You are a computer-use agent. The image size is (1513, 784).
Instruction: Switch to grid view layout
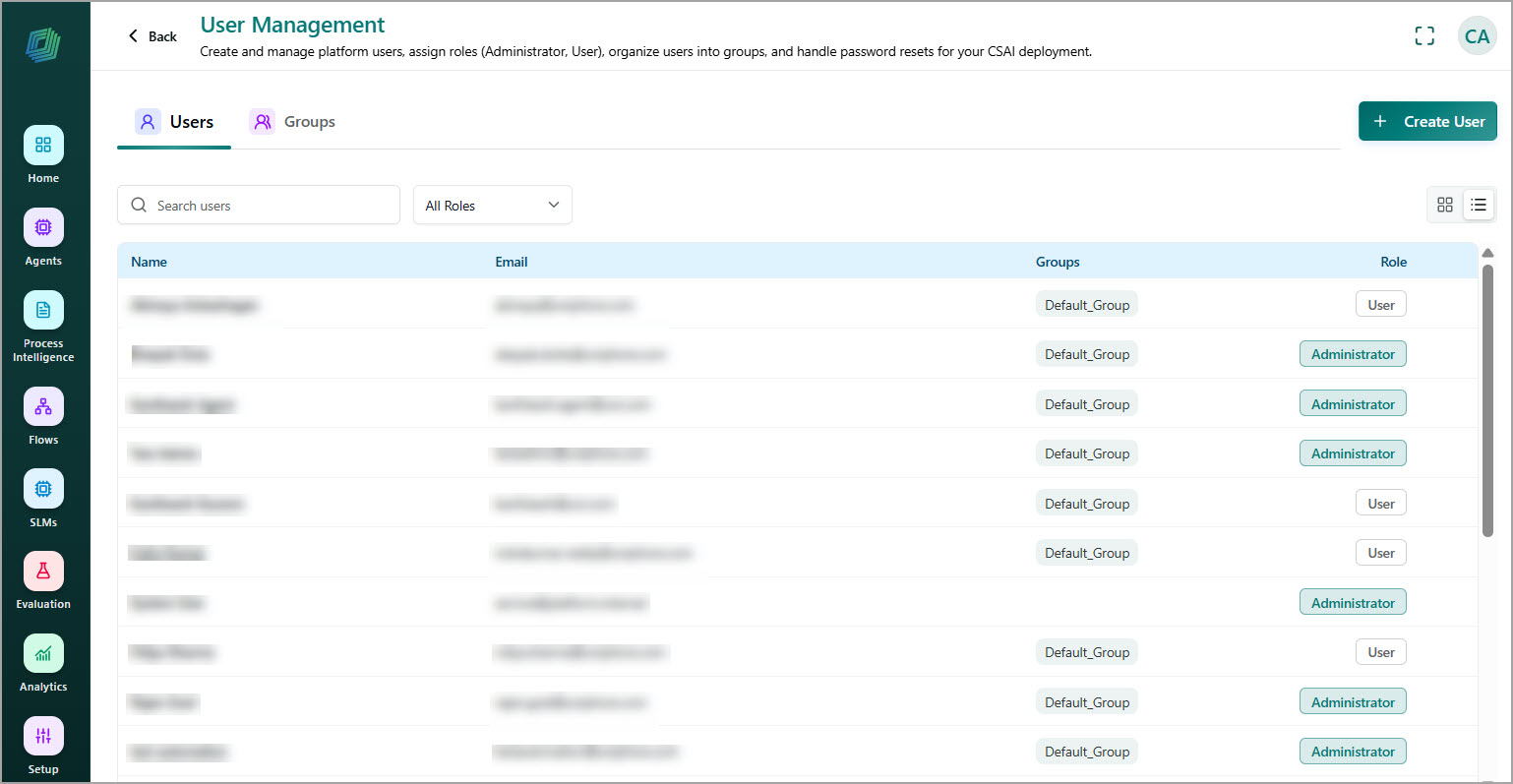1444,205
